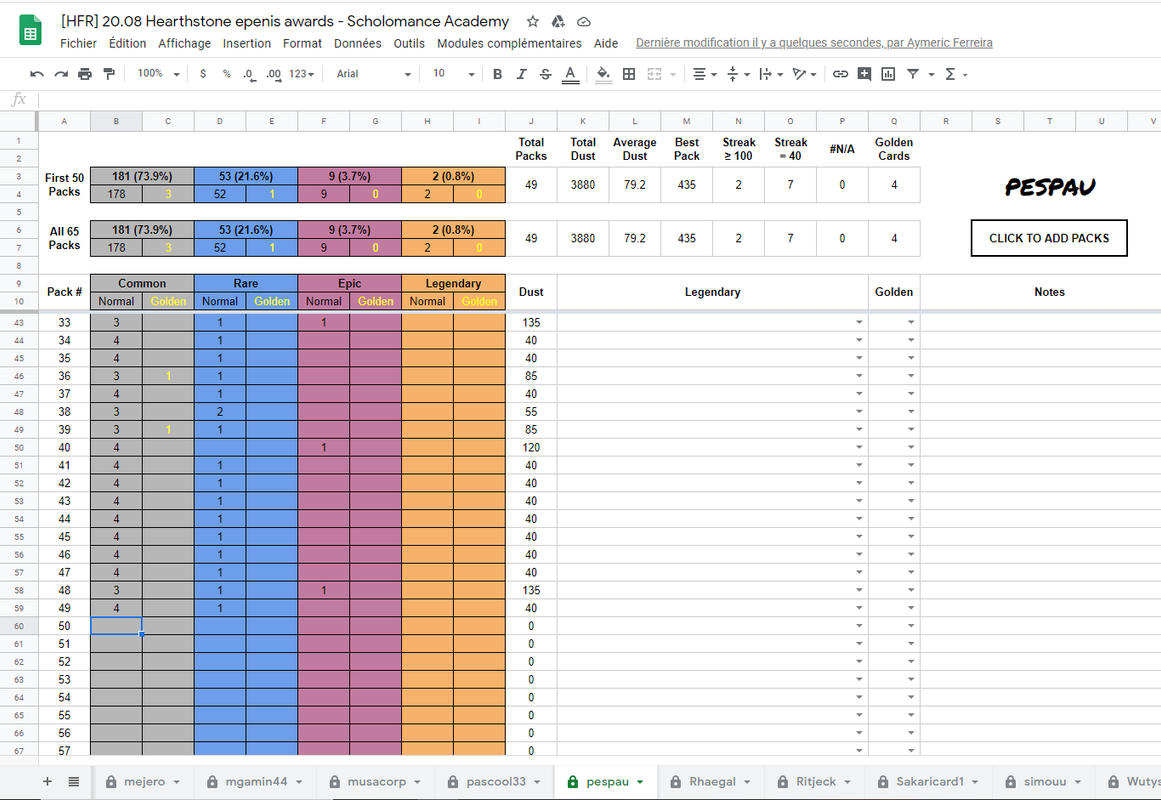Open the fill color bucket

(603, 74)
